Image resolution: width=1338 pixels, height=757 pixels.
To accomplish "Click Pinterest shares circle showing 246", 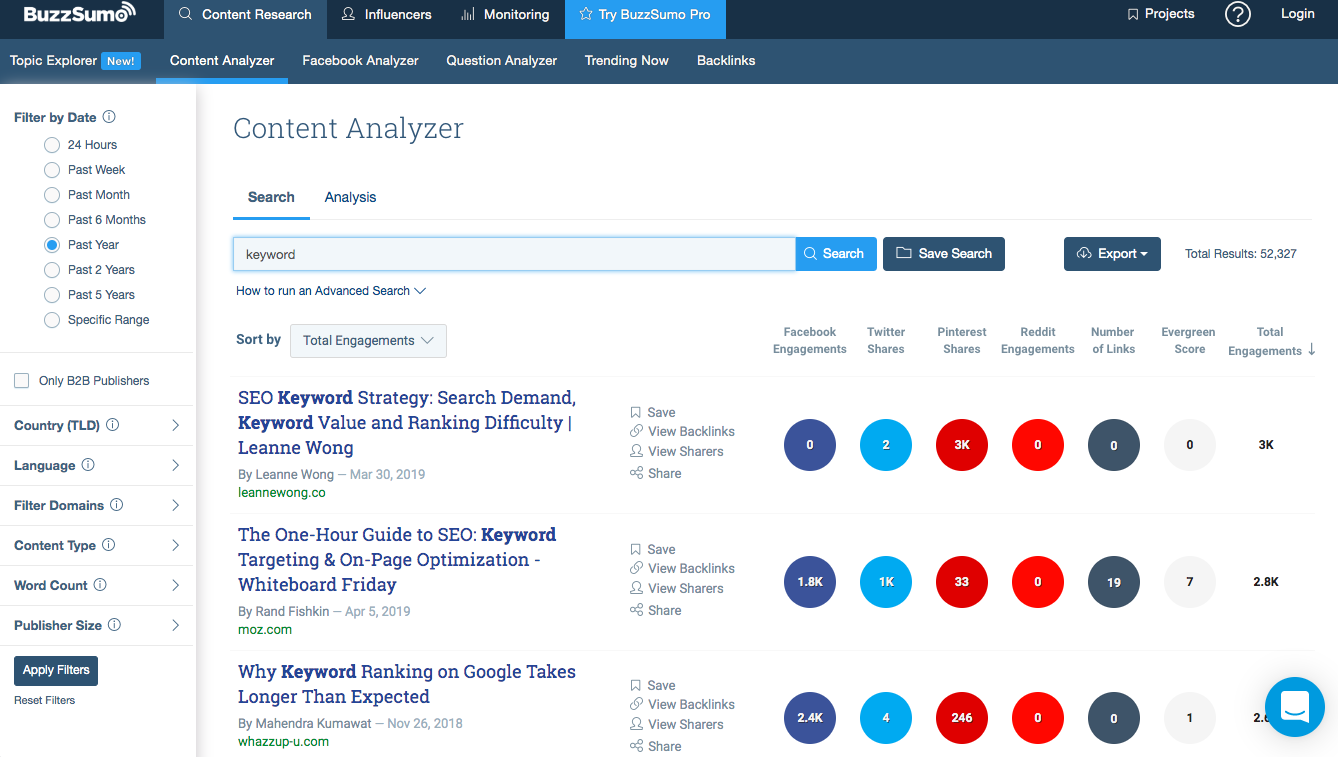I will [962, 718].
